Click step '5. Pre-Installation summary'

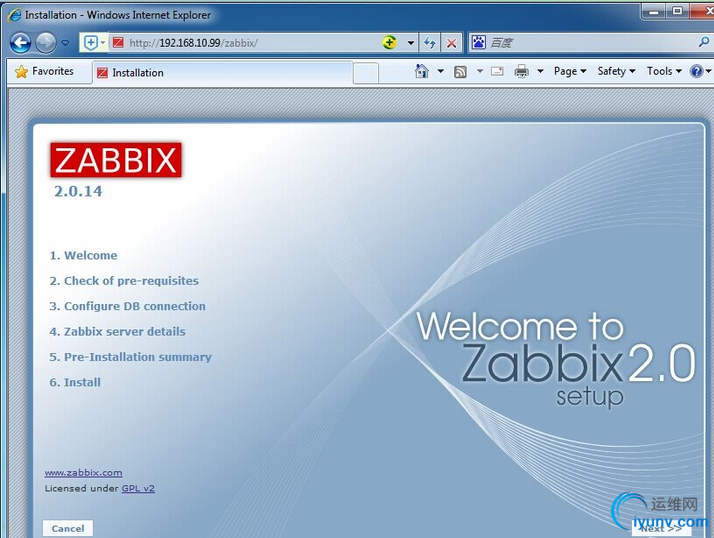click(130, 357)
